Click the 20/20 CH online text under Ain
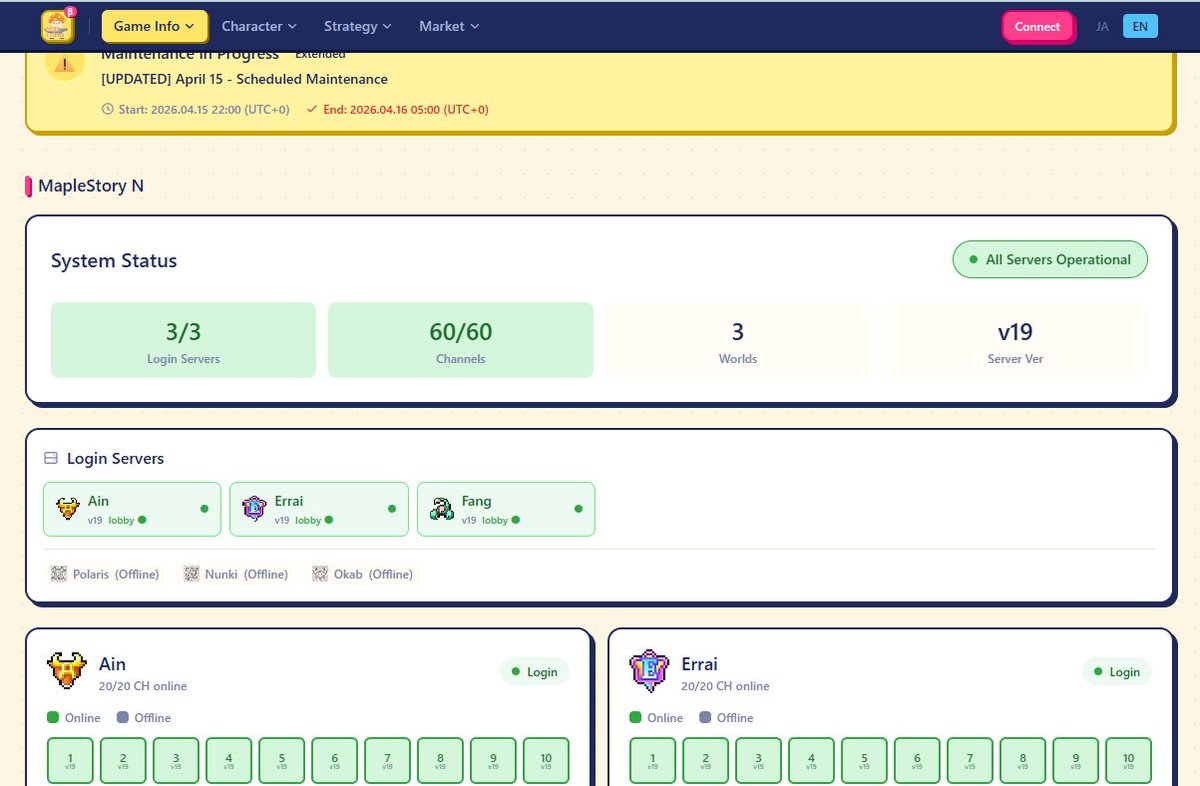This screenshot has width=1200, height=786. pyautogui.click(x=143, y=686)
